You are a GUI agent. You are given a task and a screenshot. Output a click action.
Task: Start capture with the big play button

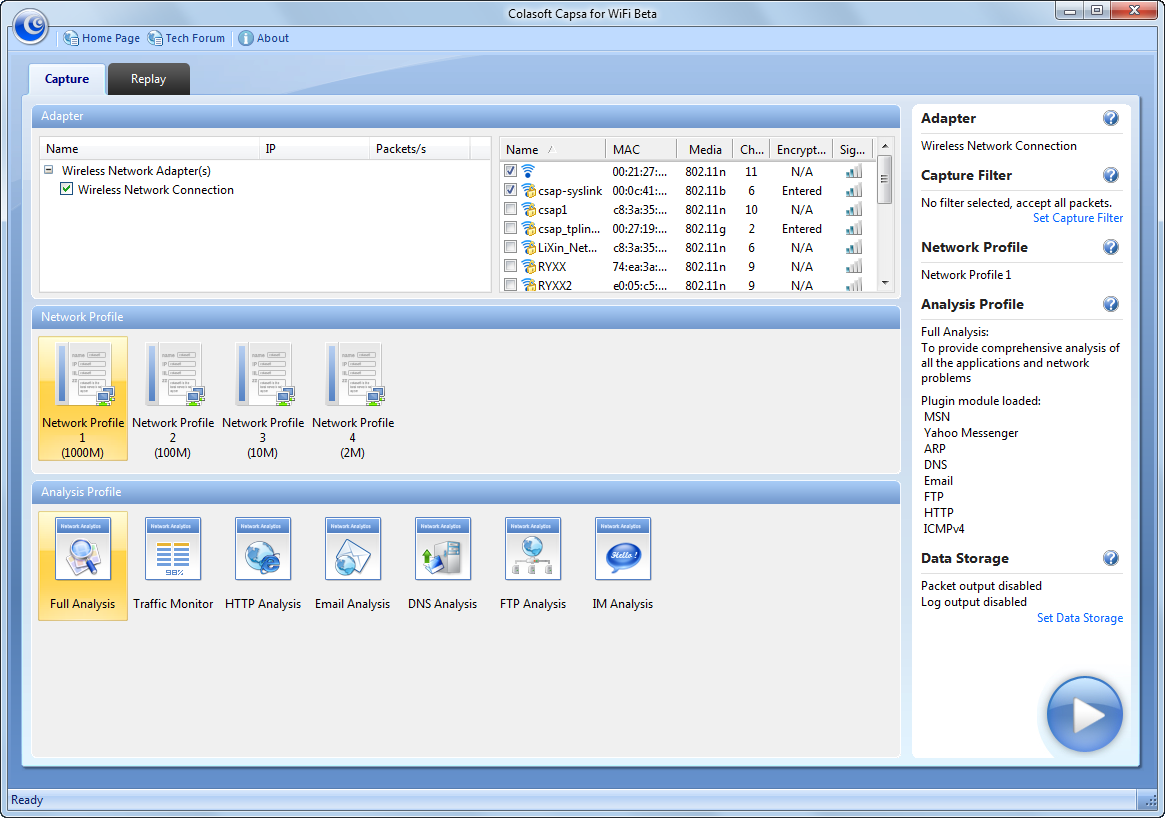[1085, 714]
